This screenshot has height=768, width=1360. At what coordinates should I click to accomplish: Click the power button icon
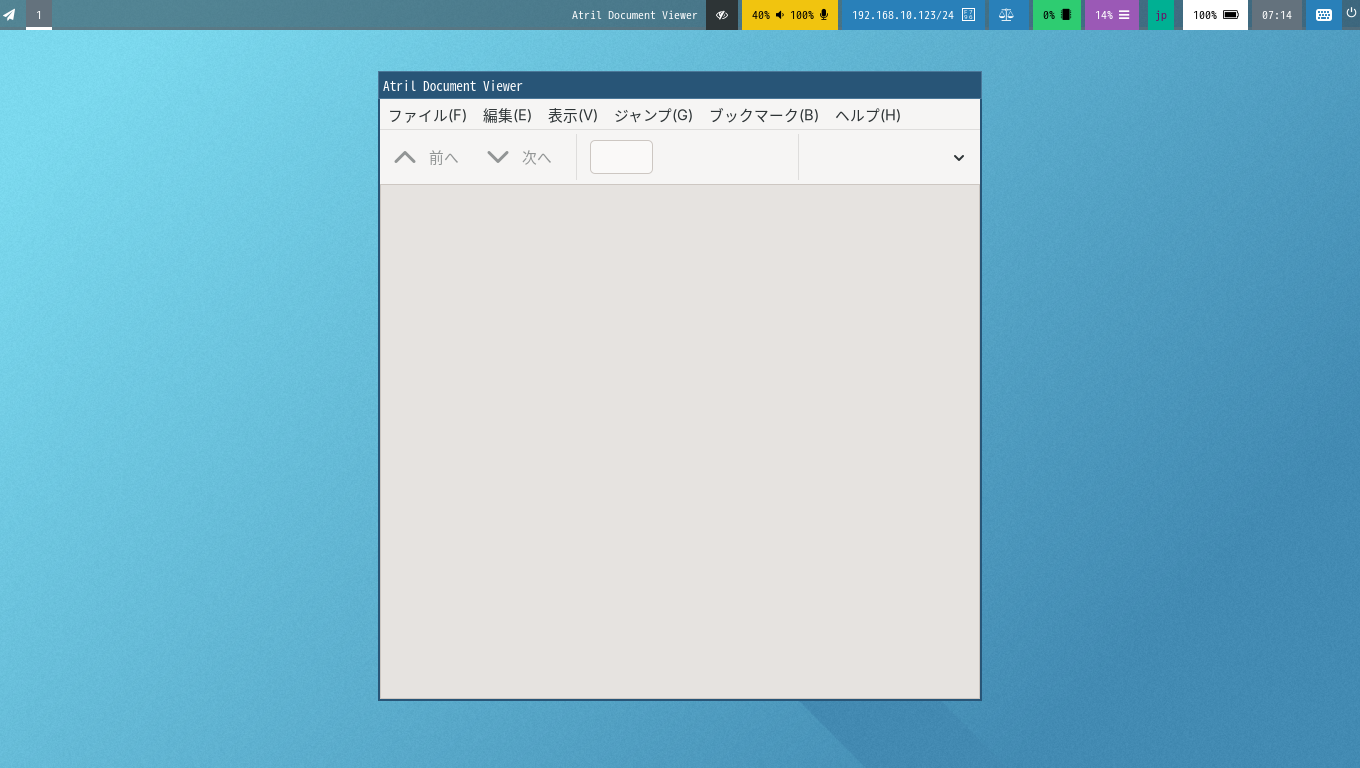tap(1351, 13)
